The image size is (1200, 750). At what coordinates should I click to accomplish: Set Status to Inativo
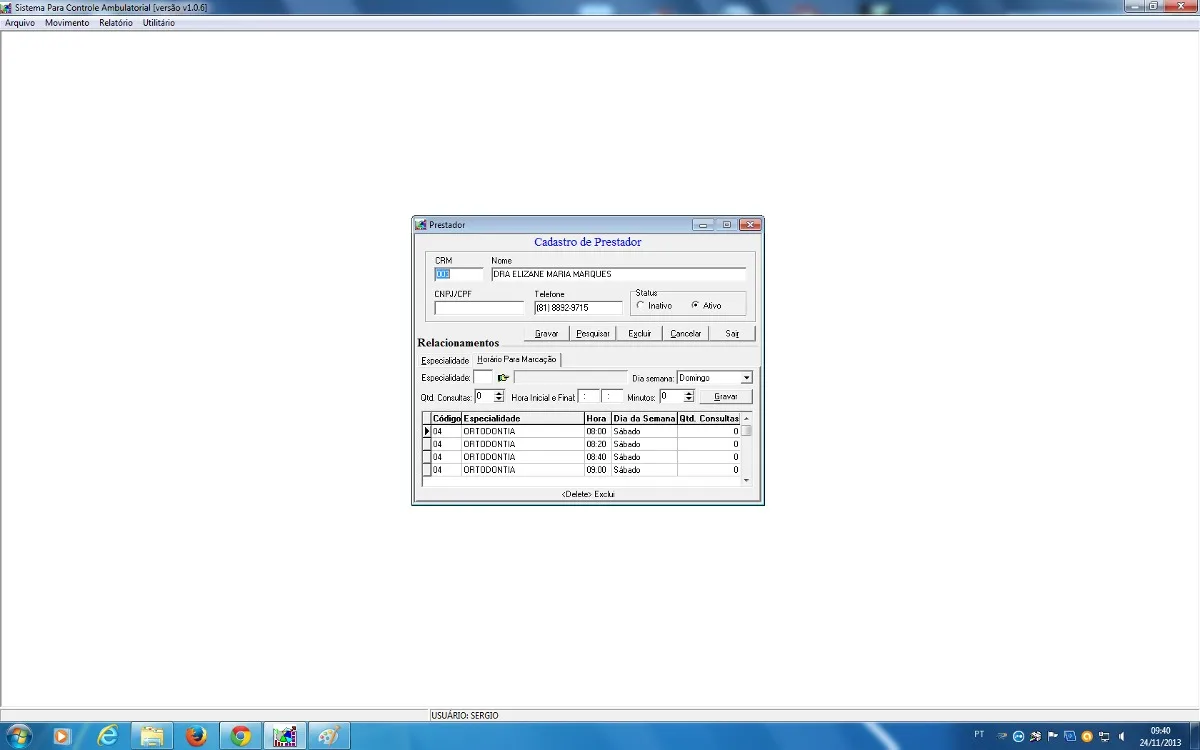pyautogui.click(x=640, y=306)
